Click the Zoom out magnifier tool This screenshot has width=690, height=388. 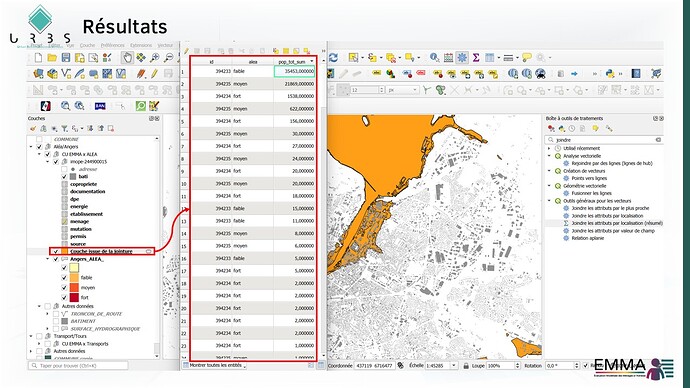[x=169, y=58]
